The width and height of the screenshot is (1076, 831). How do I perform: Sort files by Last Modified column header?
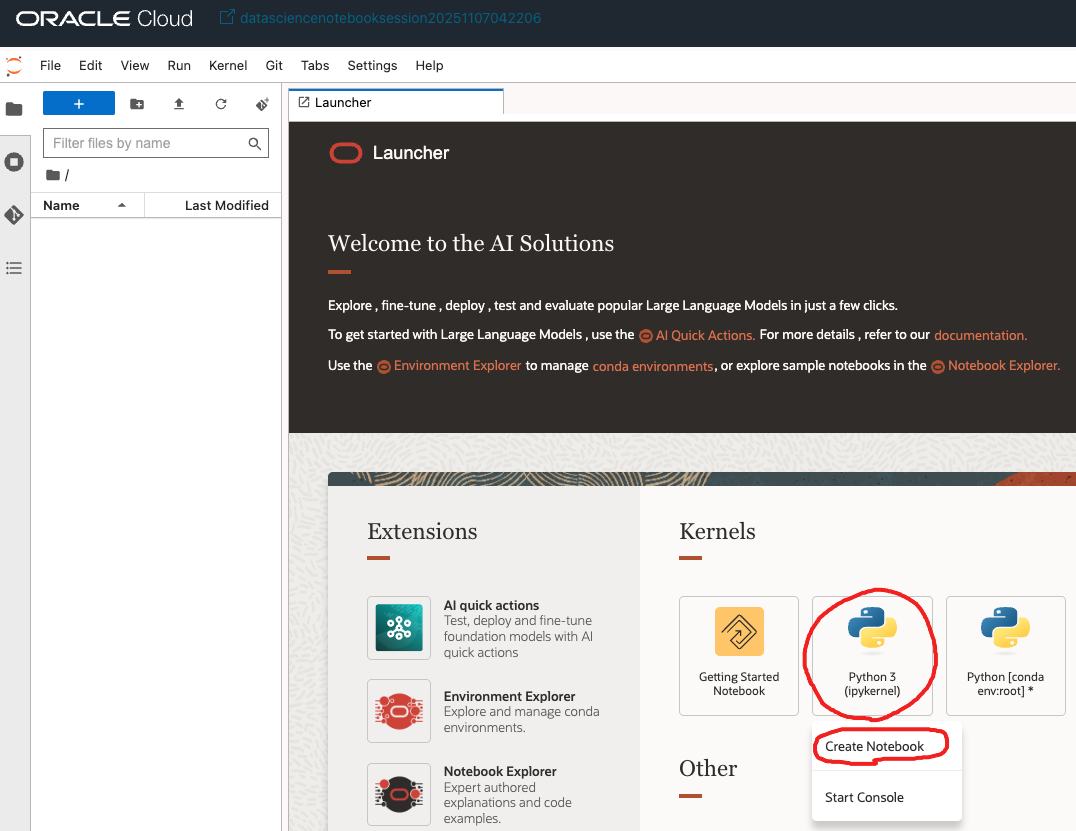[x=213, y=205]
